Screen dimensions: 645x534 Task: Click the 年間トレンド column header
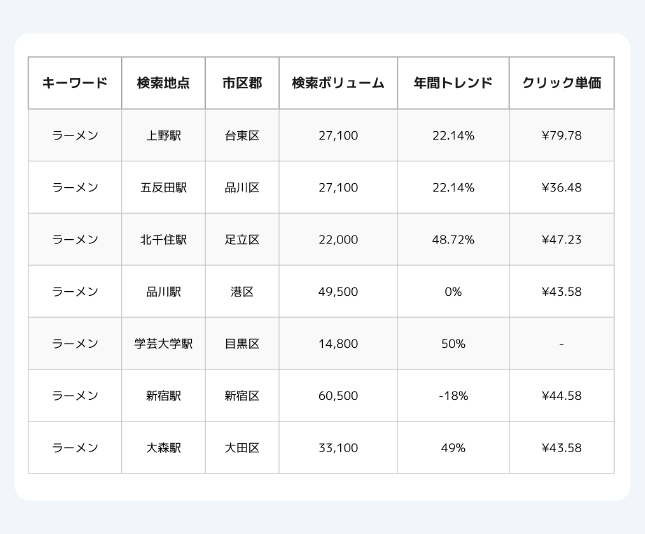click(453, 83)
